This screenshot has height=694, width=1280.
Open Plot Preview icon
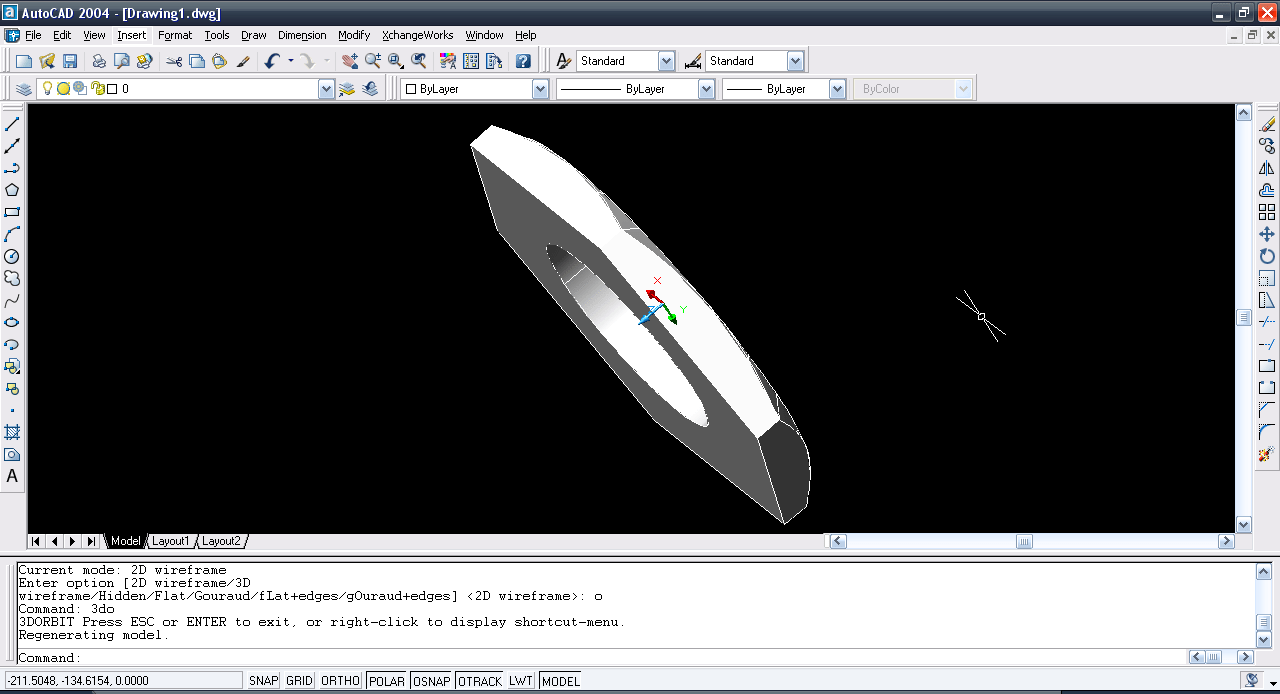coord(122,61)
